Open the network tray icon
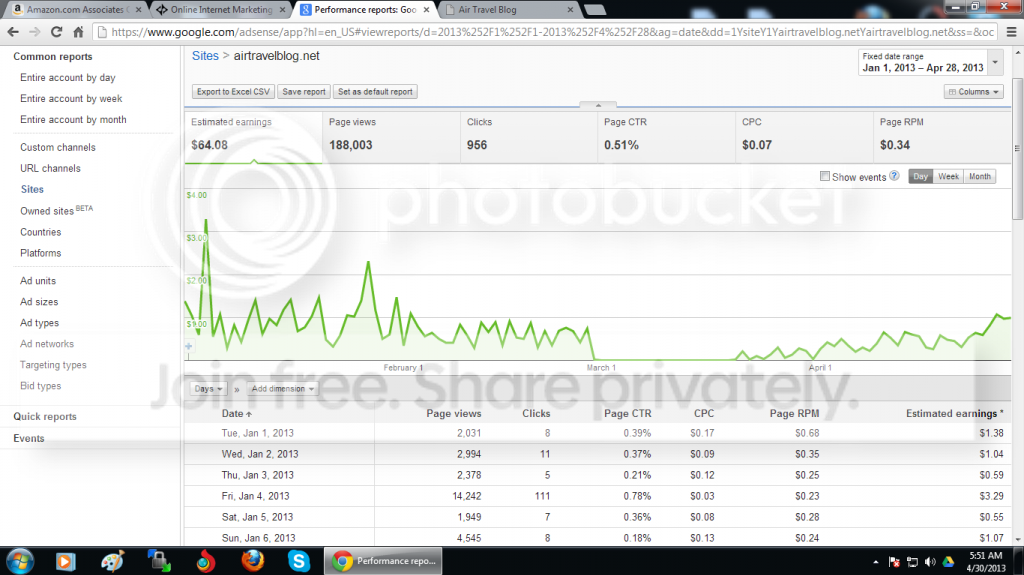Image resolution: width=1024 pixels, height=575 pixels. [912, 562]
